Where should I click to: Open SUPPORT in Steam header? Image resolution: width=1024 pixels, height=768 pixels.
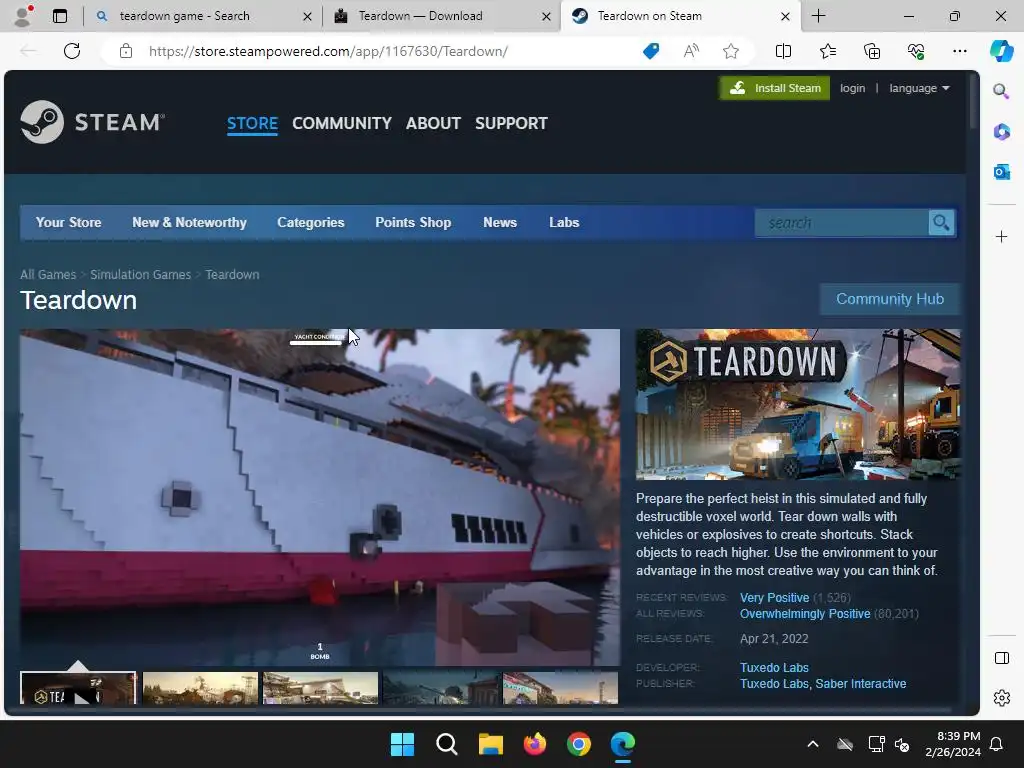coord(511,123)
